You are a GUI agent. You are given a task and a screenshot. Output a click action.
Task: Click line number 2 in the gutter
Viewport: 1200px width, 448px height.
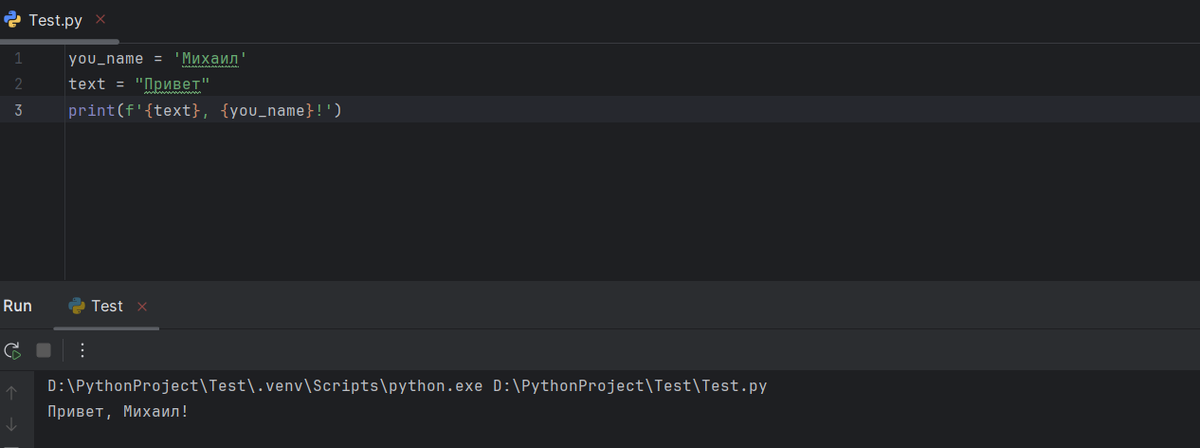[18, 84]
